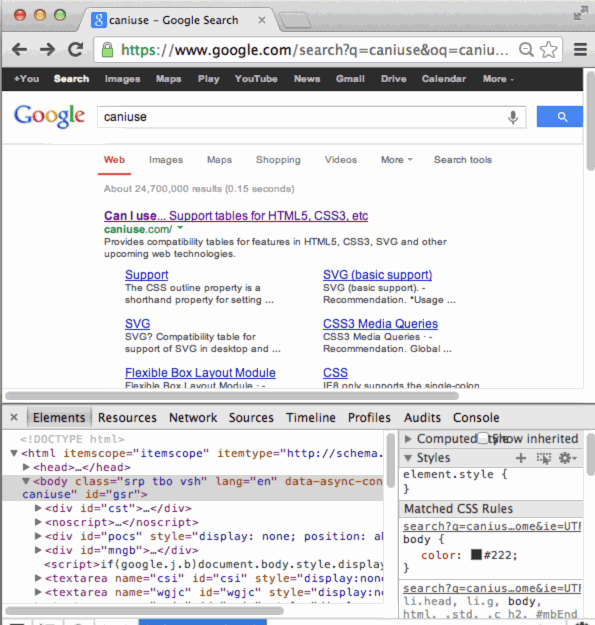Collapse the html element node
595x625 pixels.
tap(14, 453)
